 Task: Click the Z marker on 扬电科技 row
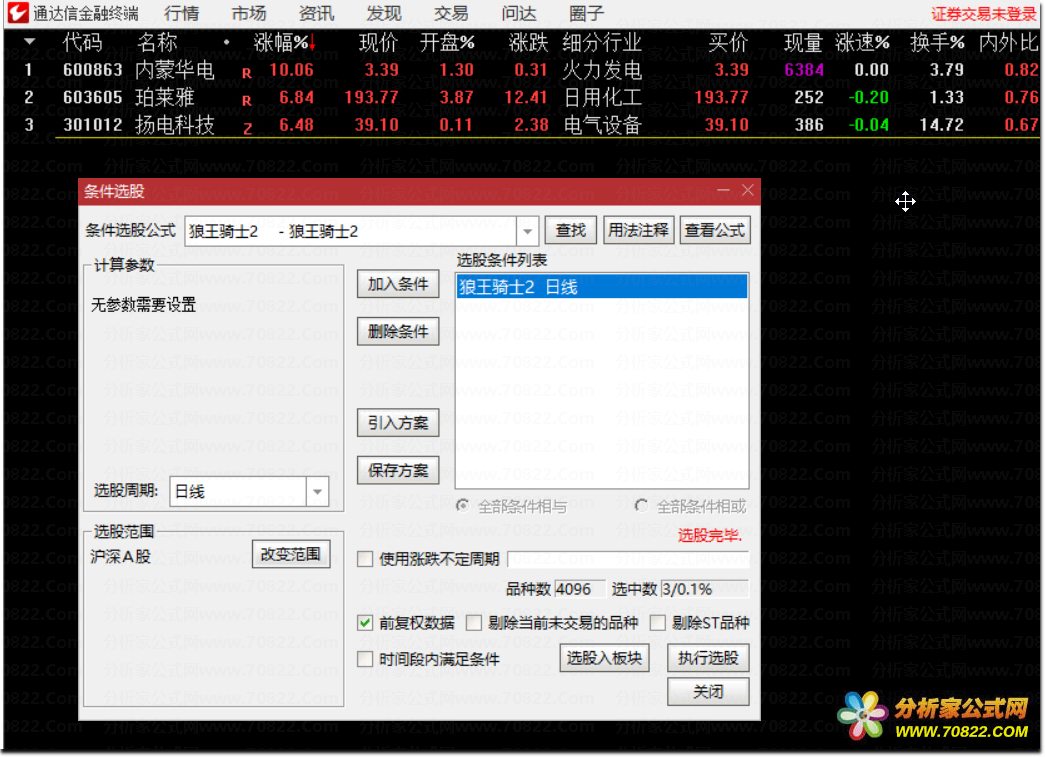pyautogui.click(x=247, y=129)
